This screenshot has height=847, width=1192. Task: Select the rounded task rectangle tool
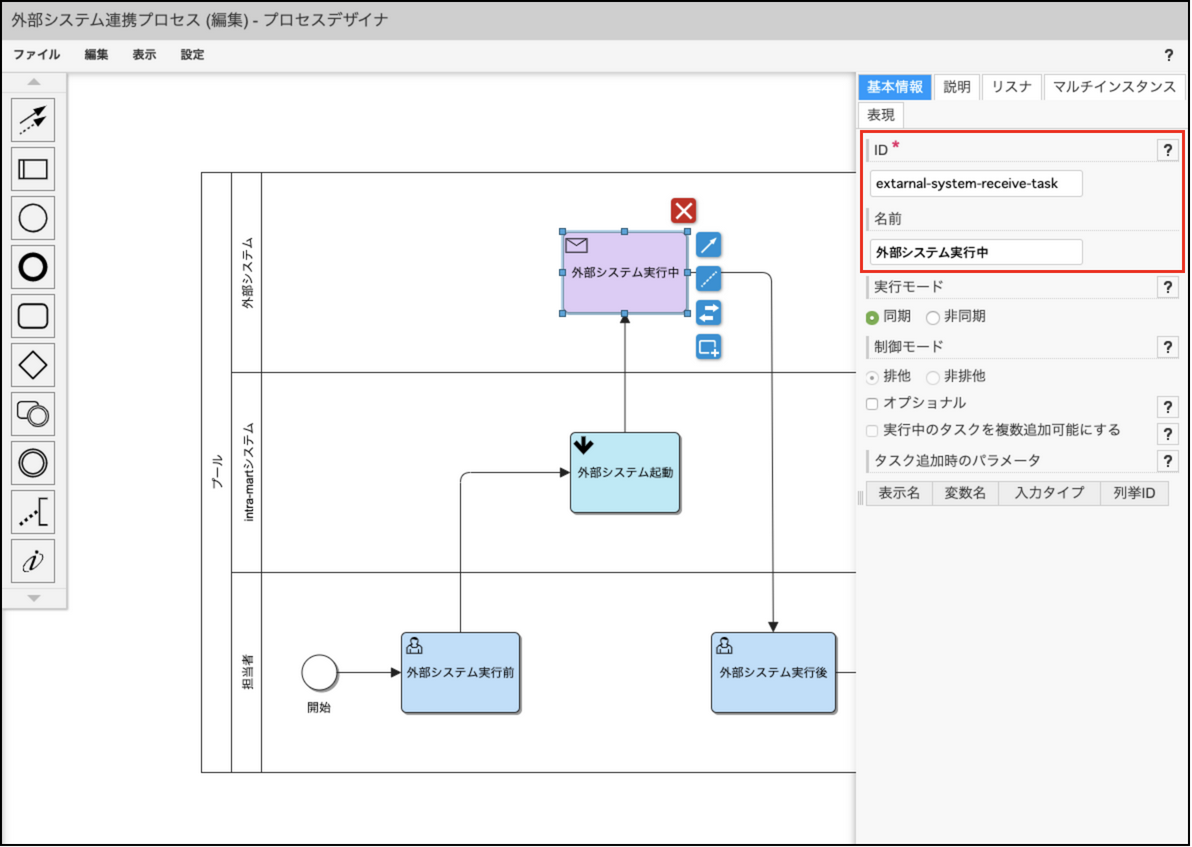coord(33,316)
